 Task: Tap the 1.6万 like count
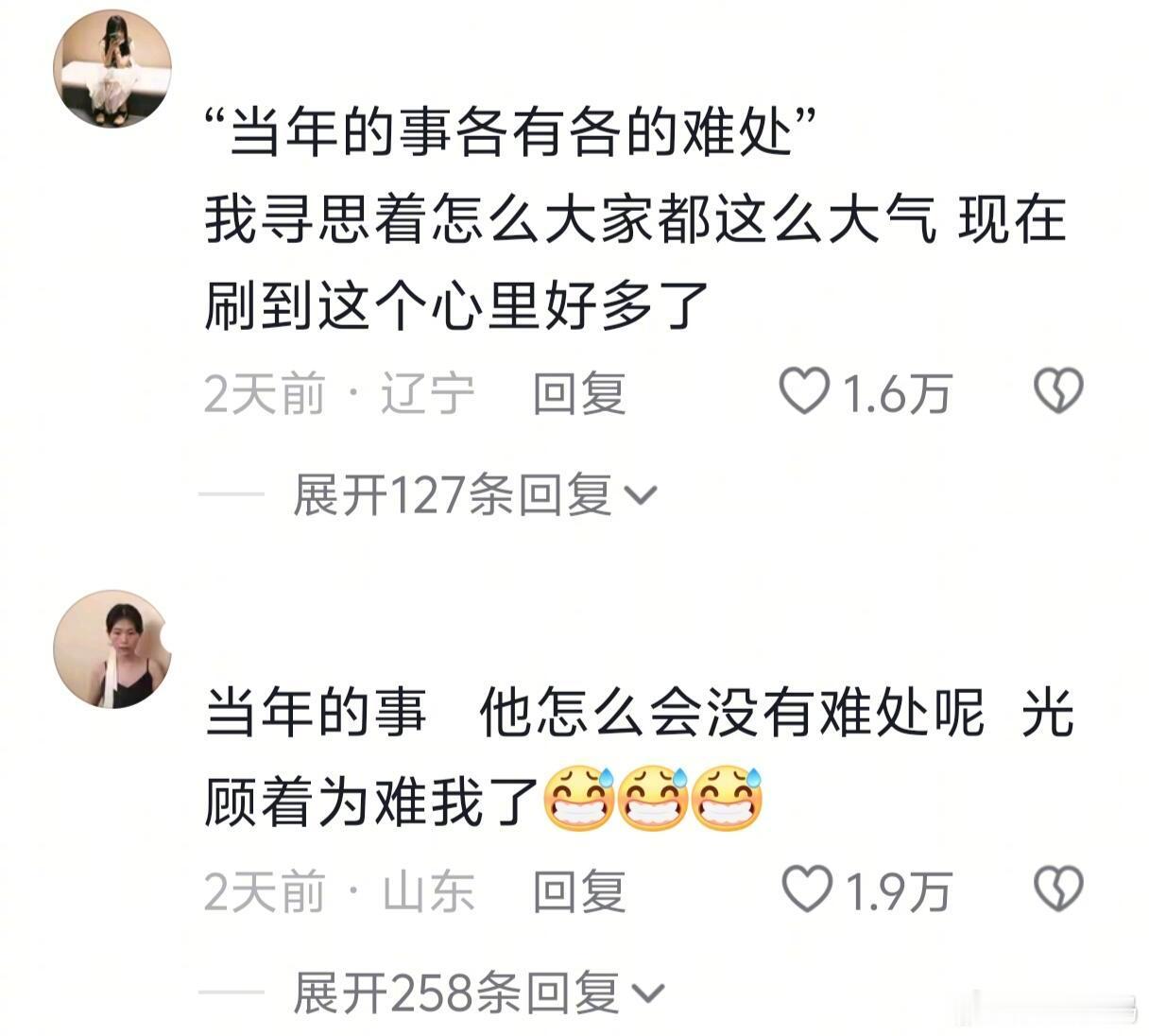coord(896,393)
